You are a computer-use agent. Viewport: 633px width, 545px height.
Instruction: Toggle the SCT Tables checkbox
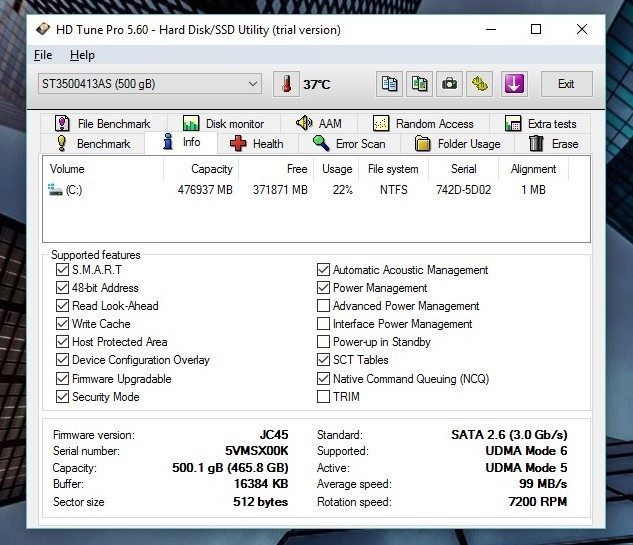(x=323, y=360)
